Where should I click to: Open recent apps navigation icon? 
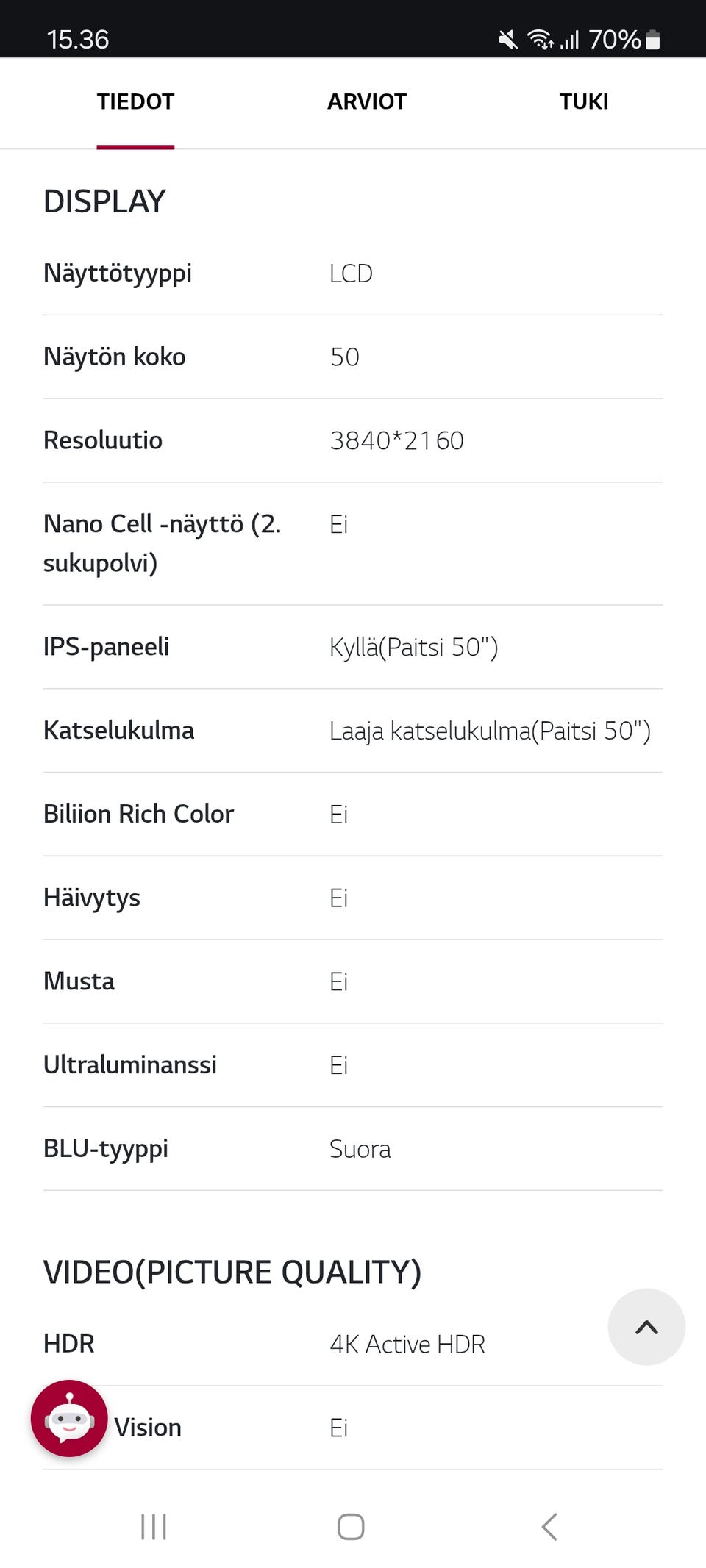(x=154, y=1527)
